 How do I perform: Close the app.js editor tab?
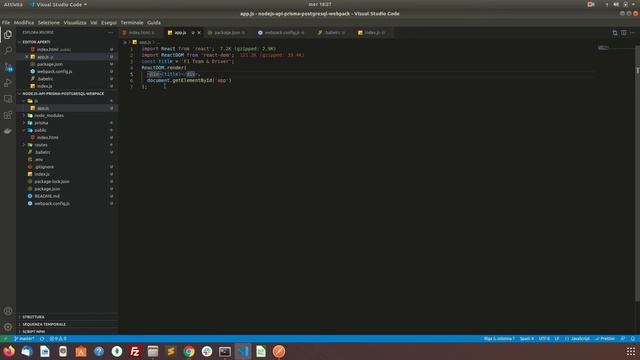pyautogui.click(x=199, y=33)
